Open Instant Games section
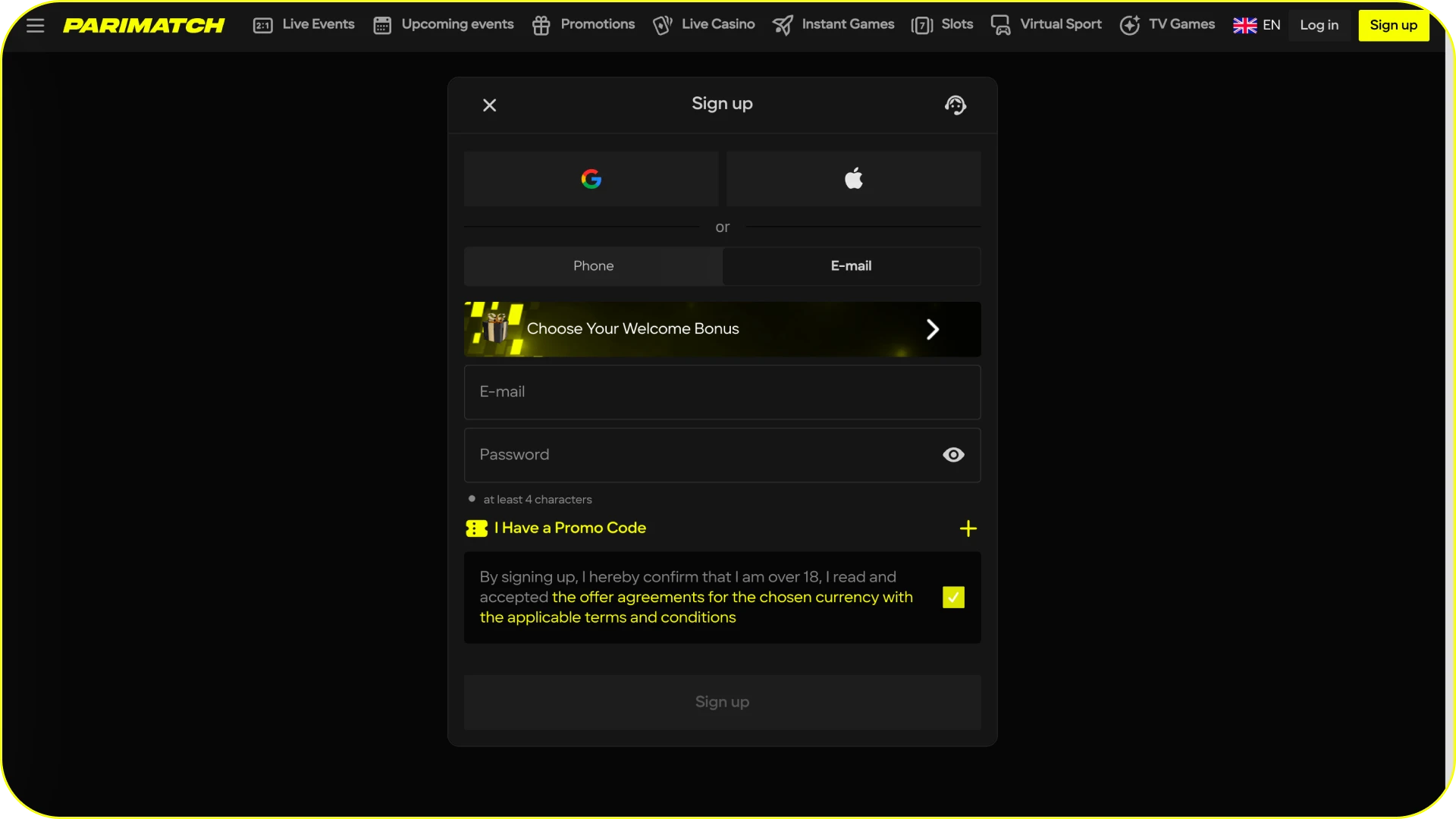1456x819 pixels. pyautogui.click(x=833, y=25)
